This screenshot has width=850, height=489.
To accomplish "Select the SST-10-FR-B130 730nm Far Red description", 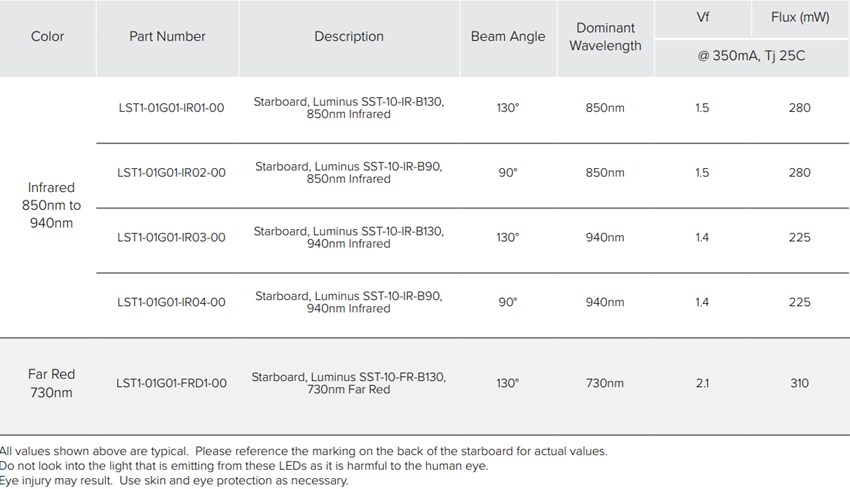I will [x=349, y=383].
